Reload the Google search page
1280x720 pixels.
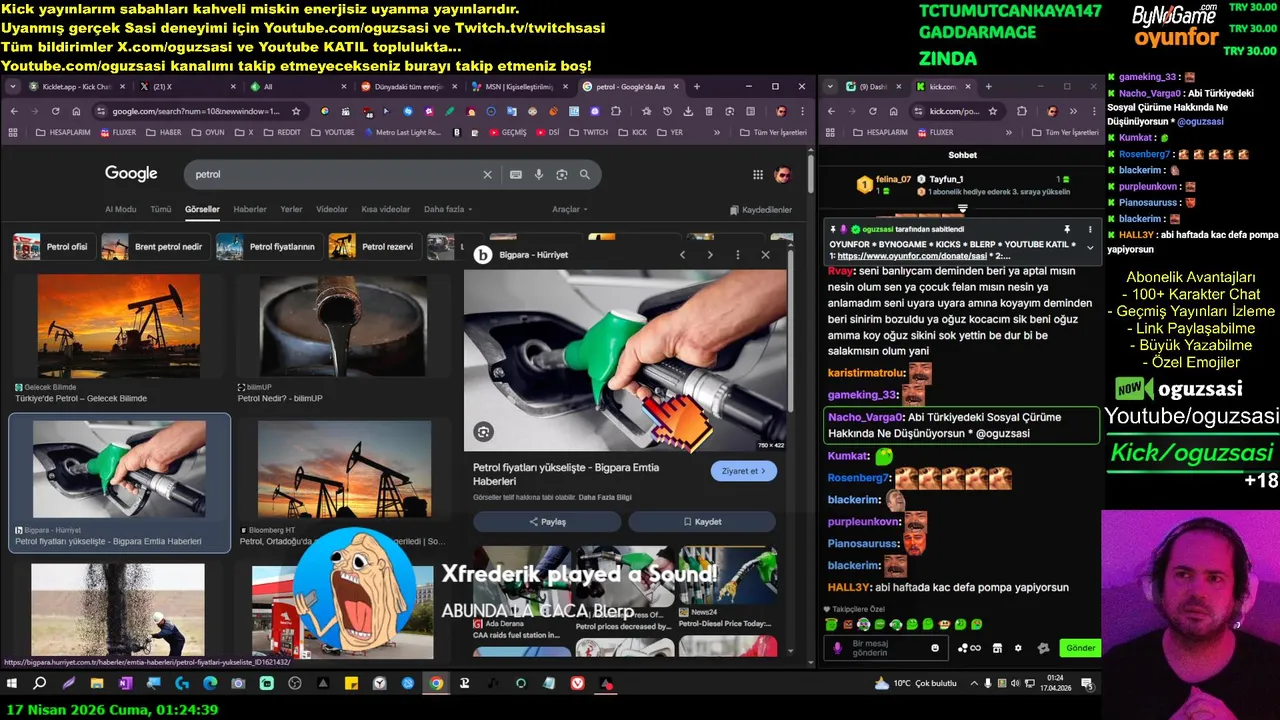tap(55, 111)
